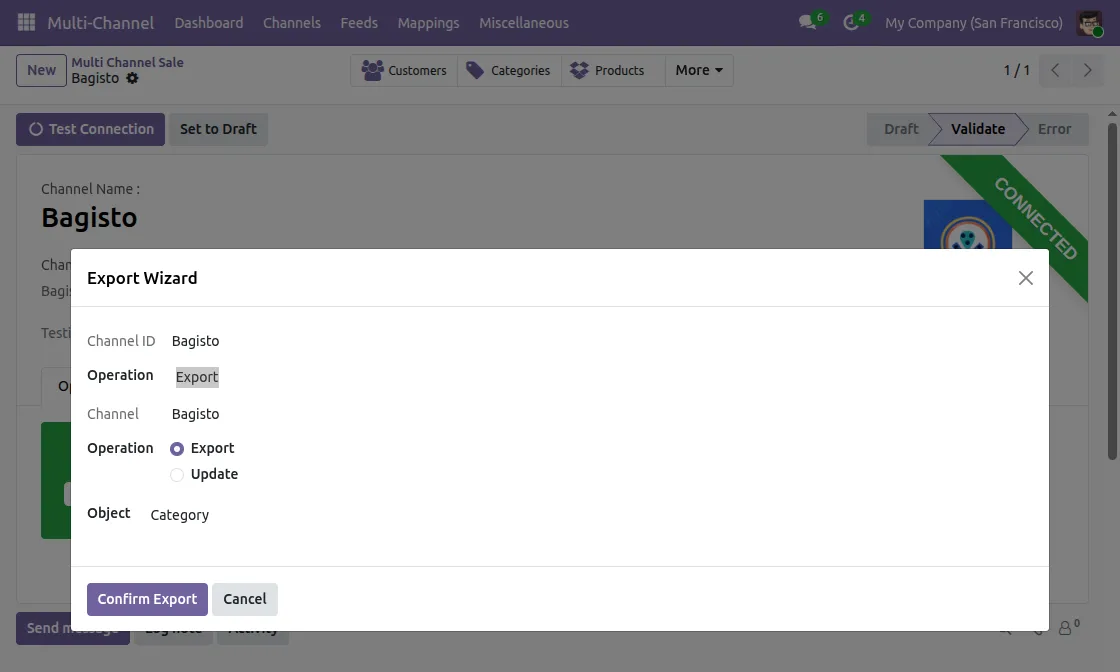This screenshot has height=672, width=1120.
Task: Click the Multi Channel Sale breadcrumb
Action: [127, 62]
